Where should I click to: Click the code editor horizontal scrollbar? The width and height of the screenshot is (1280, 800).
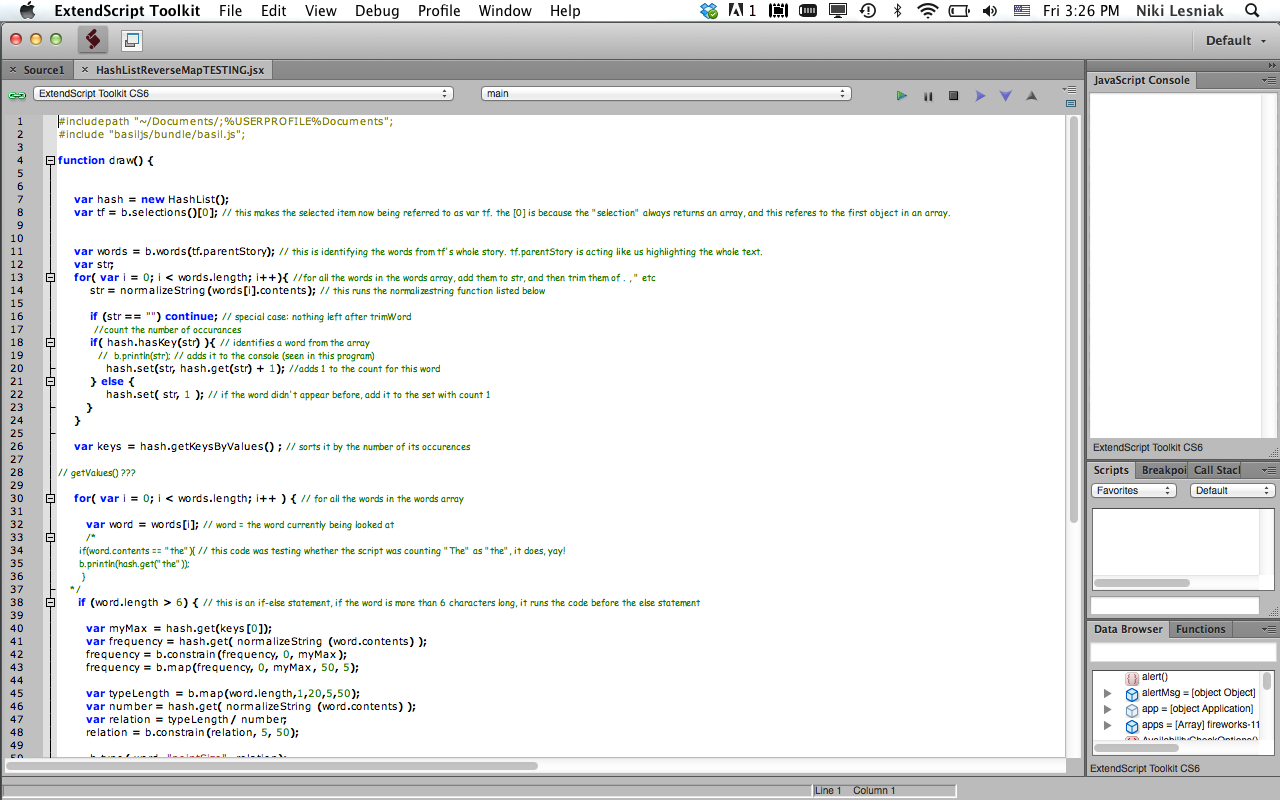point(272,766)
